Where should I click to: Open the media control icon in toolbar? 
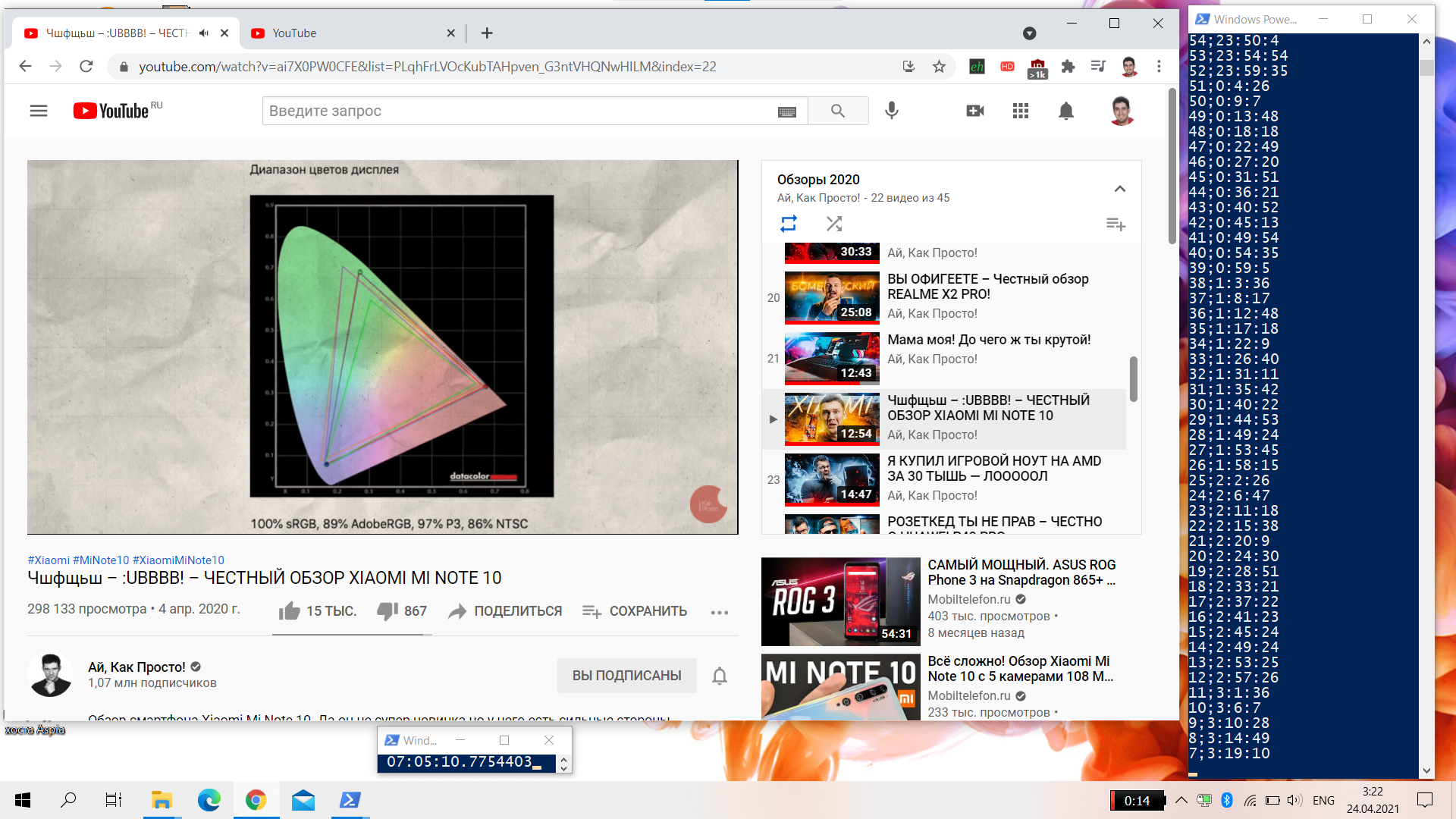(x=1098, y=67)
